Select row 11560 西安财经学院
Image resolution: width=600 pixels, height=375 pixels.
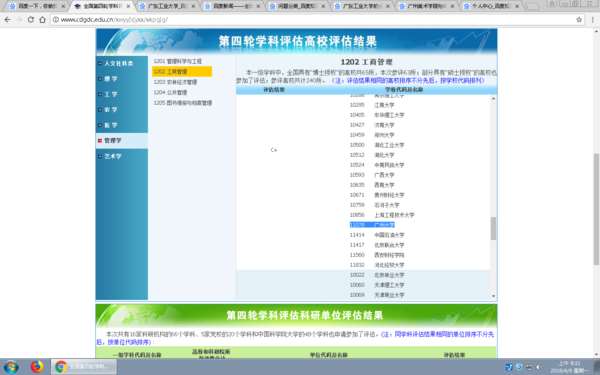click(x=377, y=255)
